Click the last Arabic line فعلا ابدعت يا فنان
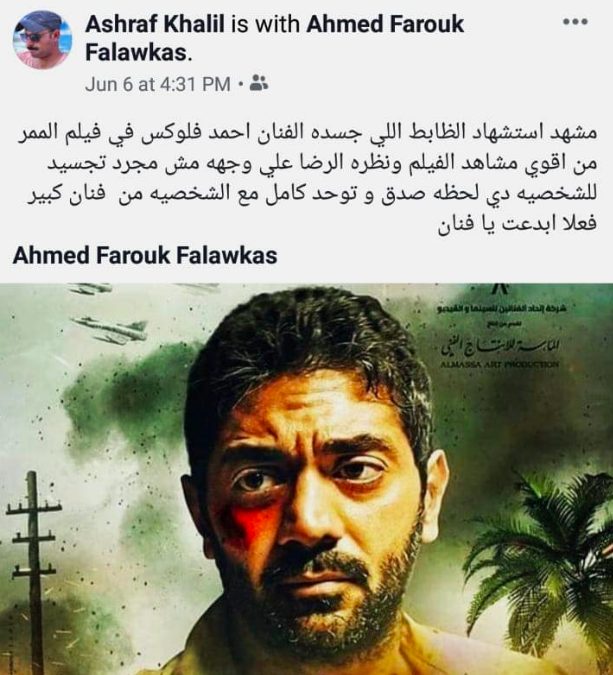 click(517, 223)
